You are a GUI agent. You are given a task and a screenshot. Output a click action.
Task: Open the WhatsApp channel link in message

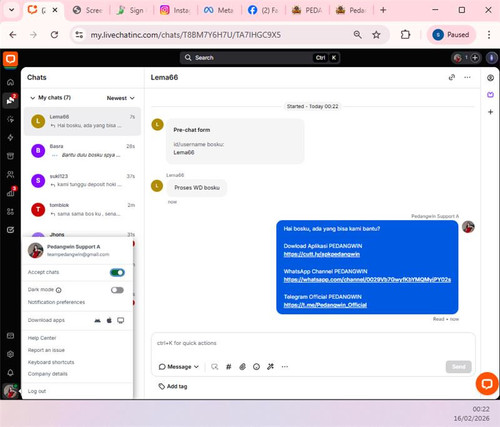tap(367, 279)
